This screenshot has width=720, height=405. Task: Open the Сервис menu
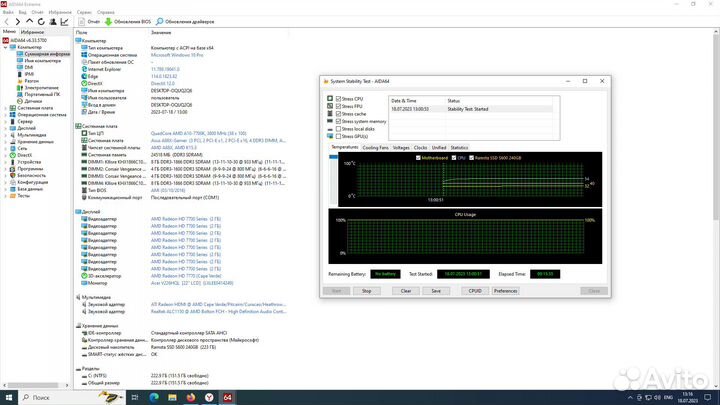coord(84,12)
